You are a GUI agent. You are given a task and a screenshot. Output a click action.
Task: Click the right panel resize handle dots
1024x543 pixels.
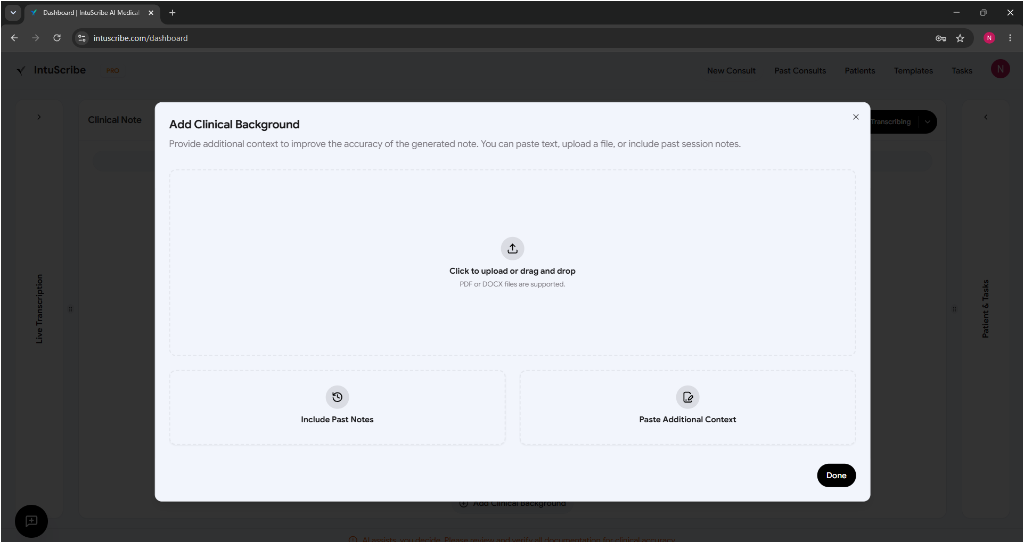click(954, 309)
